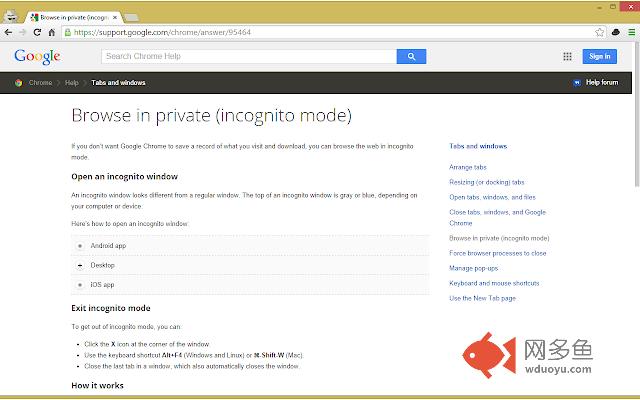The image size is (640, 400).
Task: Bookmark this page with the star icon
Action: (x=600, y=32)
